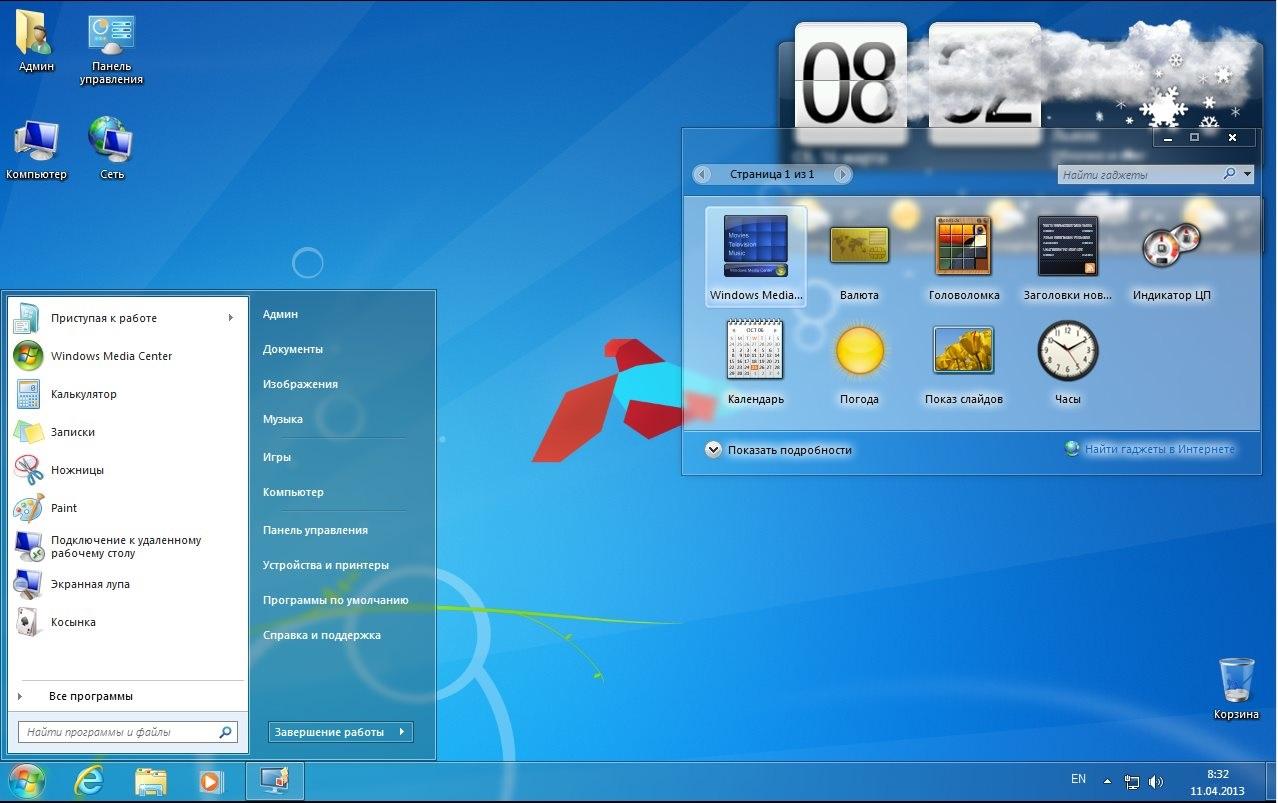Open the Calendar gadget icon
1278x803 pixels.
[755, 350]
